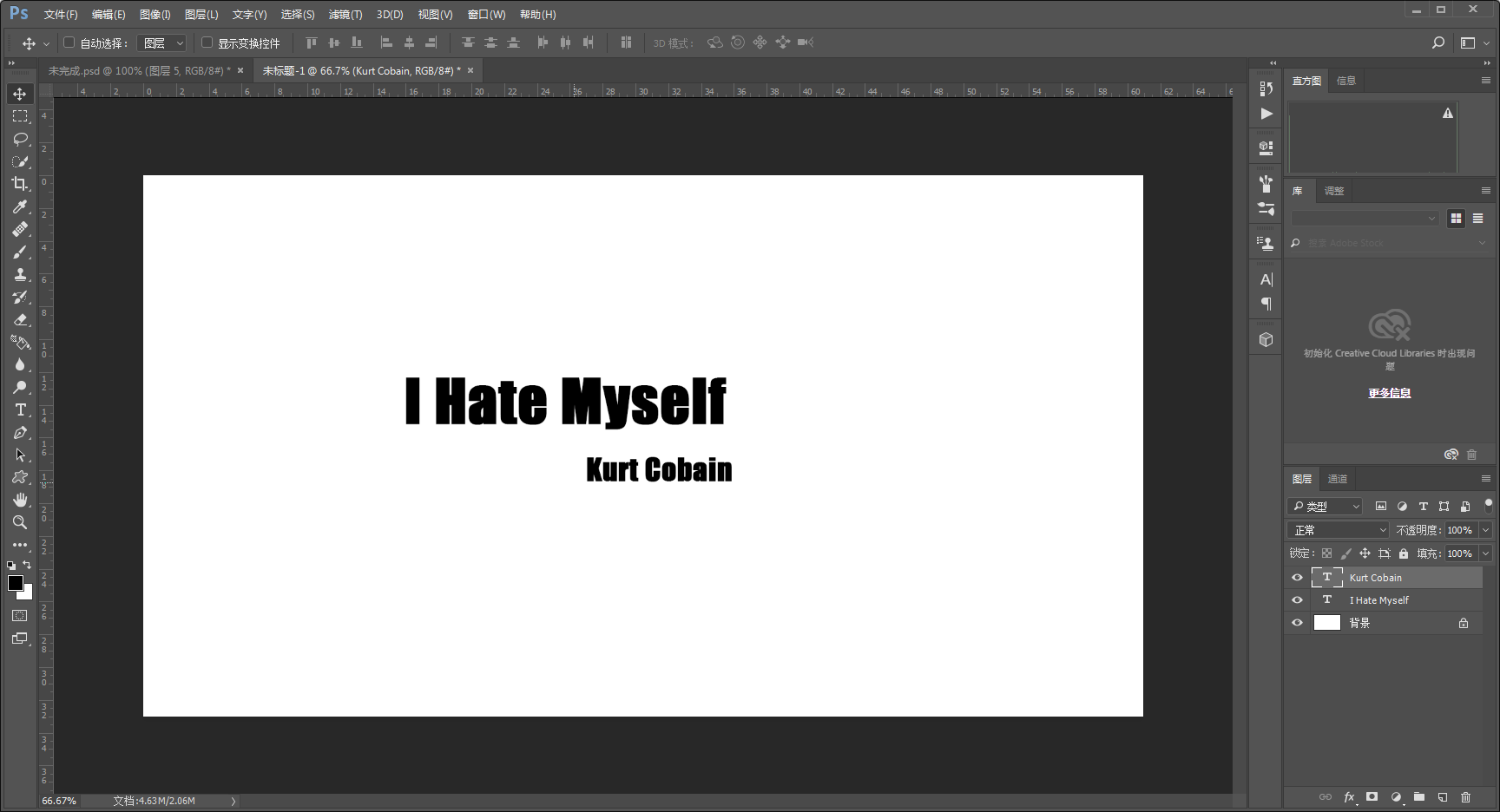The width and height of the screenshot is (1500, 812).
Task: Select the Dodge tool
Action: pyautogui.click(x=20, y=387)
